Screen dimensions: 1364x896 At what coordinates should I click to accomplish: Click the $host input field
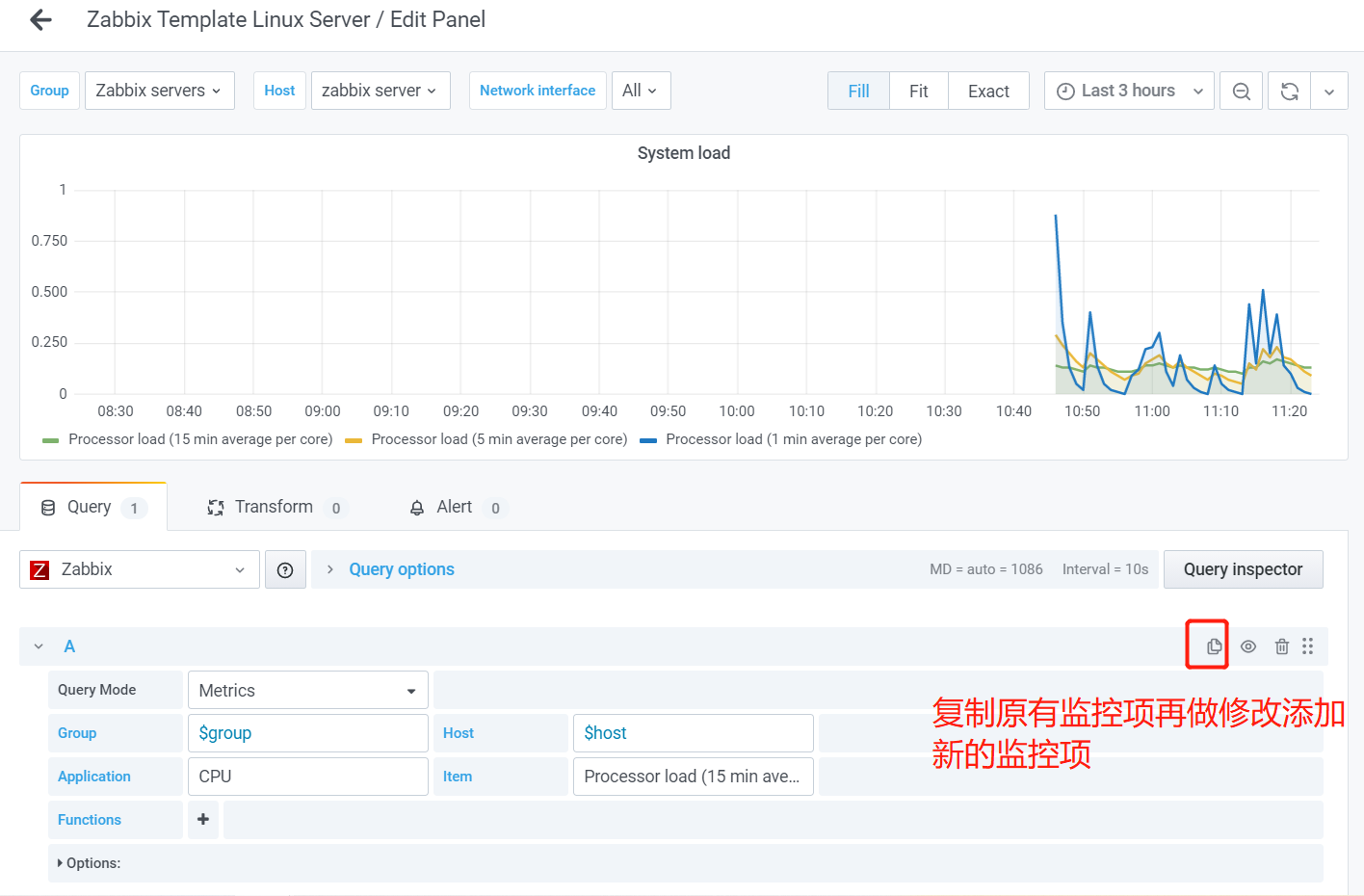pyautogui.click(x=694, y=733)
